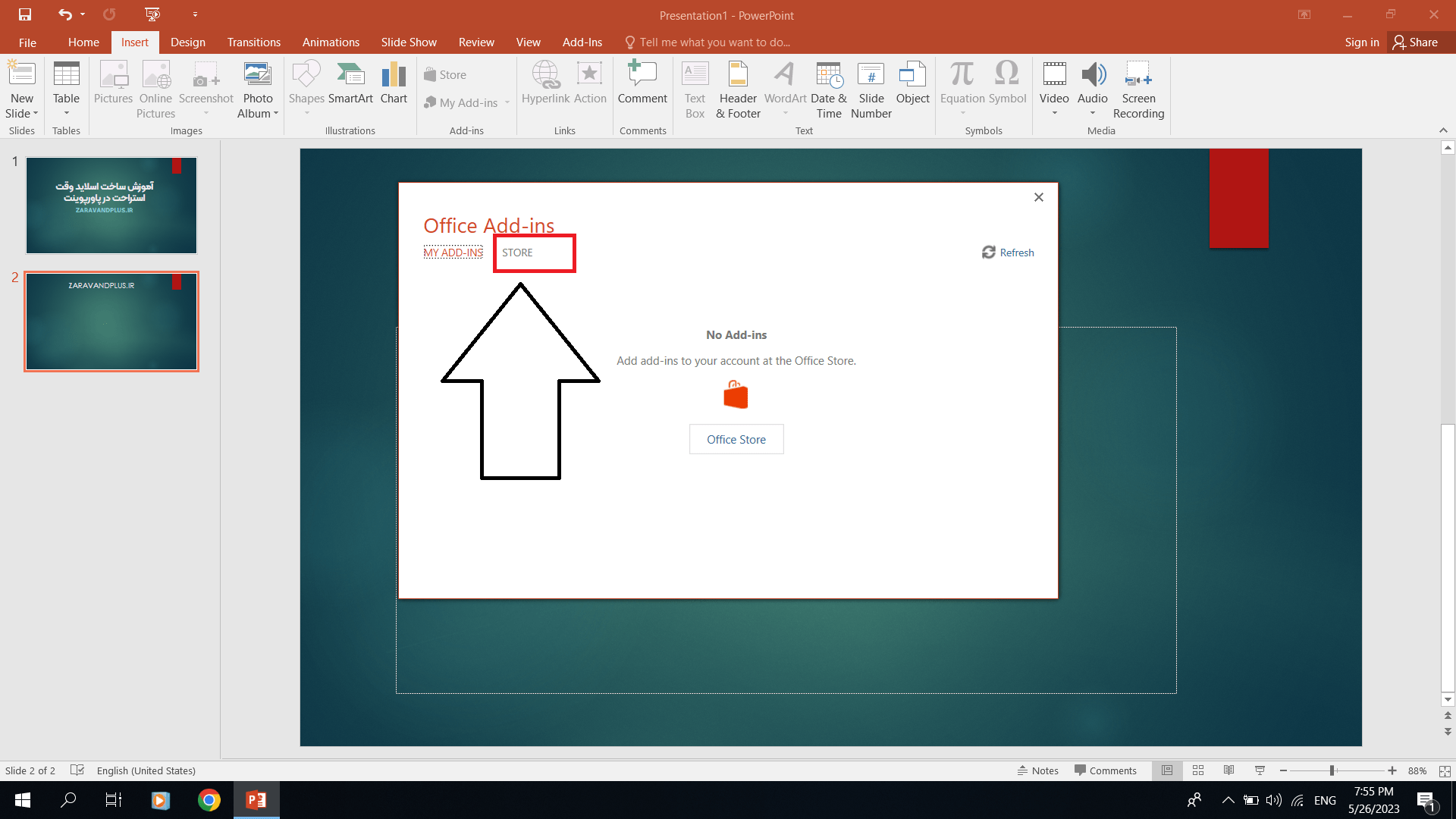Open the Transitions tab
The image size is (1456, 819).
(254, 42)
